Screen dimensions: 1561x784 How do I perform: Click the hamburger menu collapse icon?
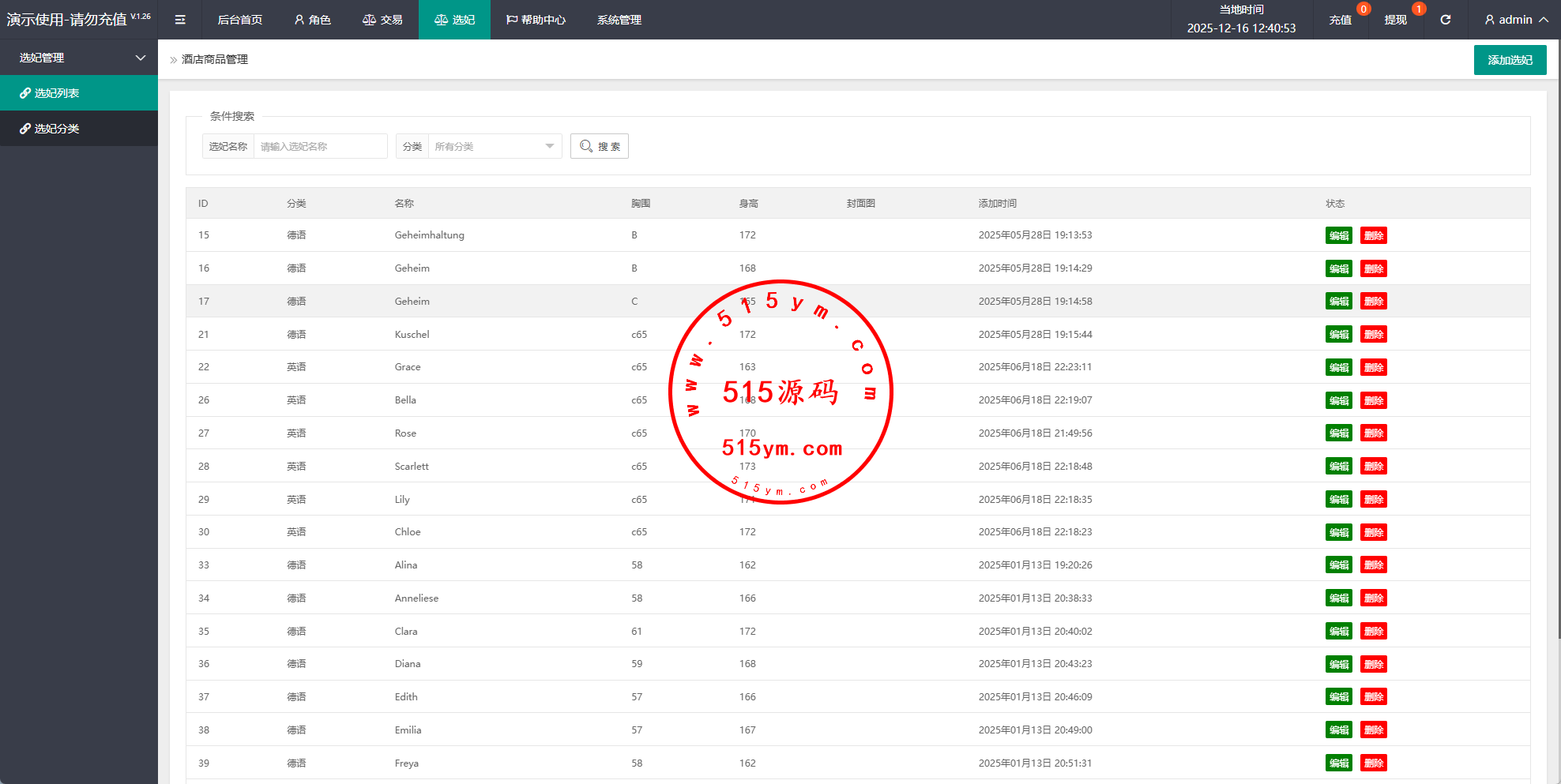tap(180, 20)
